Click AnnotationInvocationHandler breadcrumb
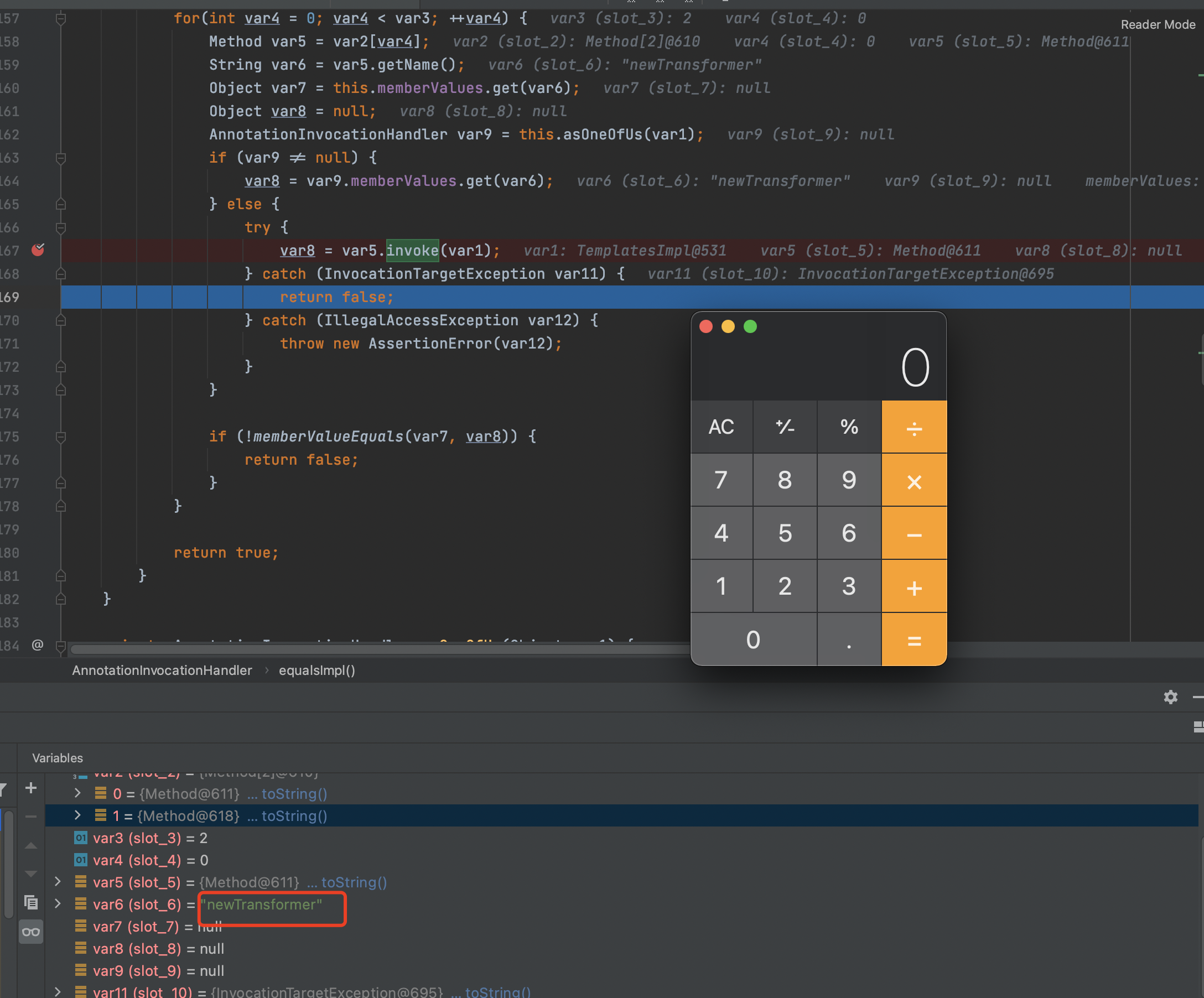The image size is (1204, 998). point(162,670)
